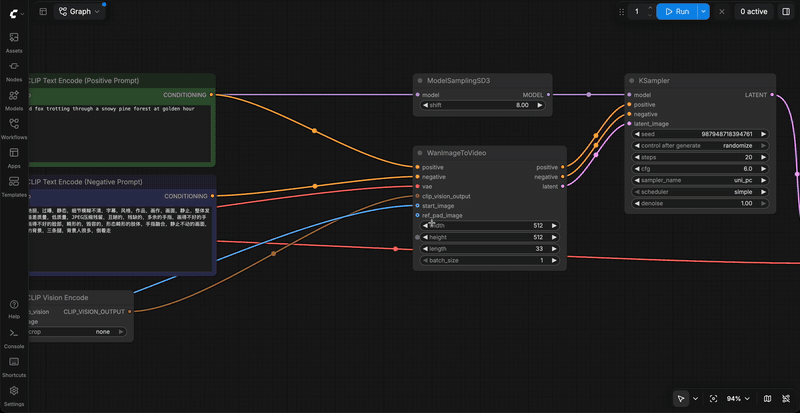
Task: Collapse the KSampler node via its dot
Action: tap(632, 81)
